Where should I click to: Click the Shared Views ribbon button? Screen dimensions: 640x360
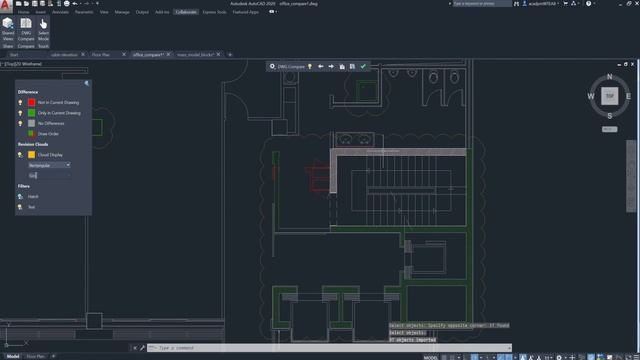point(8,29)
